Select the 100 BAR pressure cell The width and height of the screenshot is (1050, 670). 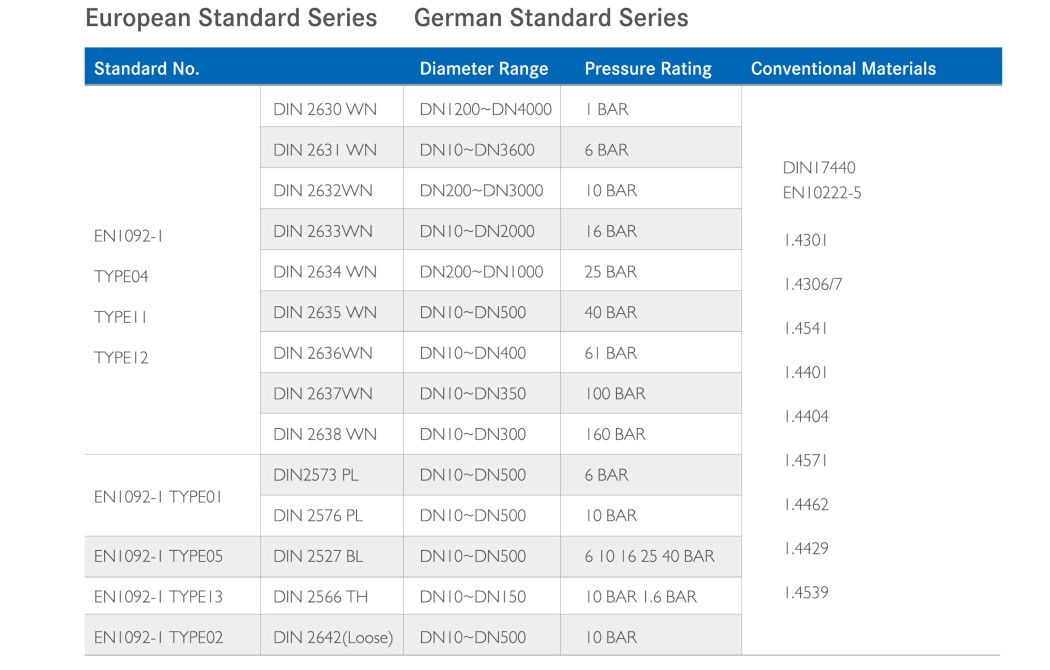(615, 394)
